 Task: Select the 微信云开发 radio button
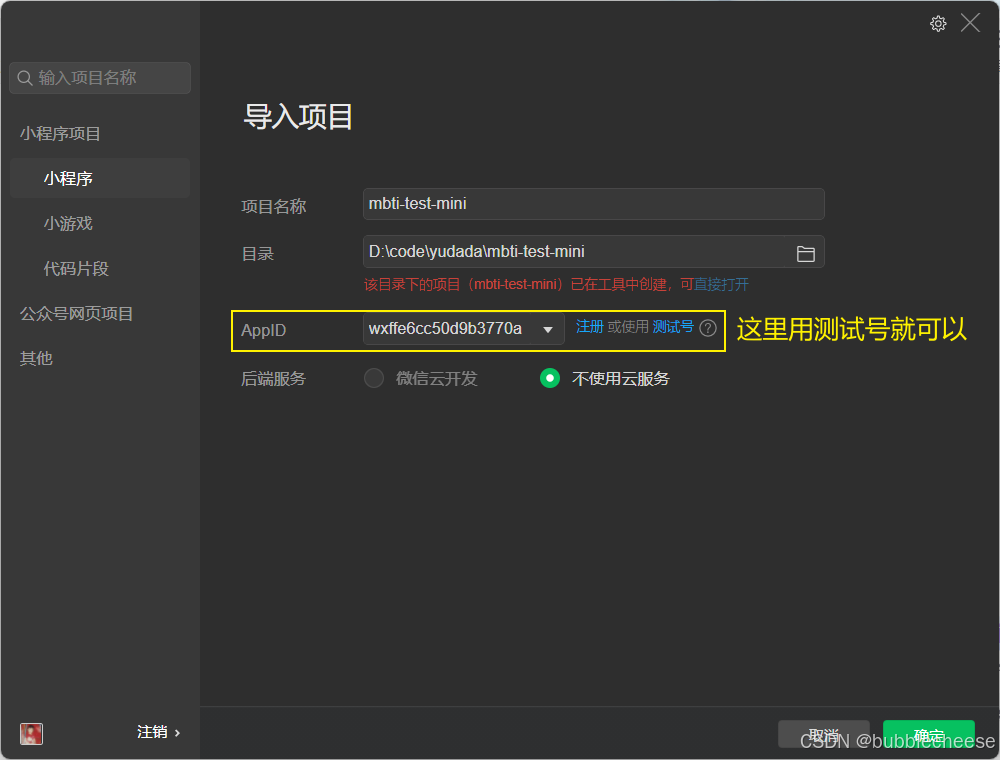[374, 378]
